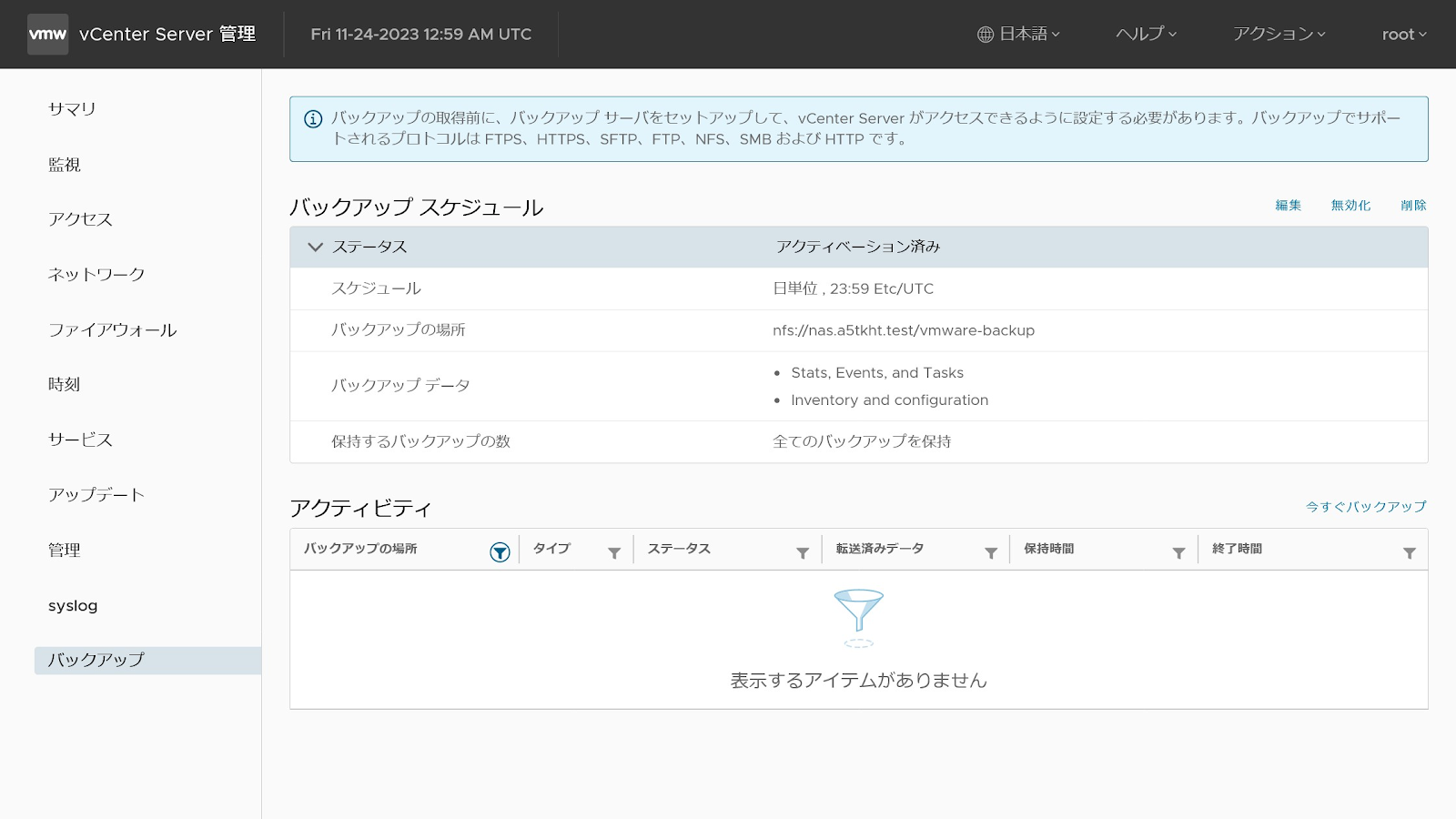Click バックアップの場所 column header in Activity
This screenshot has height=819, width=1456.
[x=360, y=549]
